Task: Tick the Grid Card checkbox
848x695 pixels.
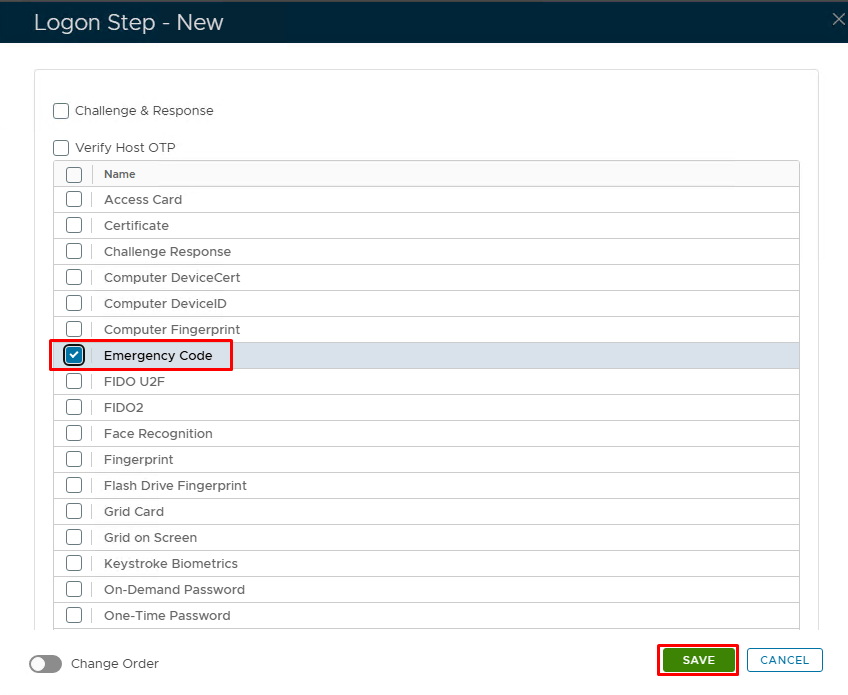Action: 74,512
